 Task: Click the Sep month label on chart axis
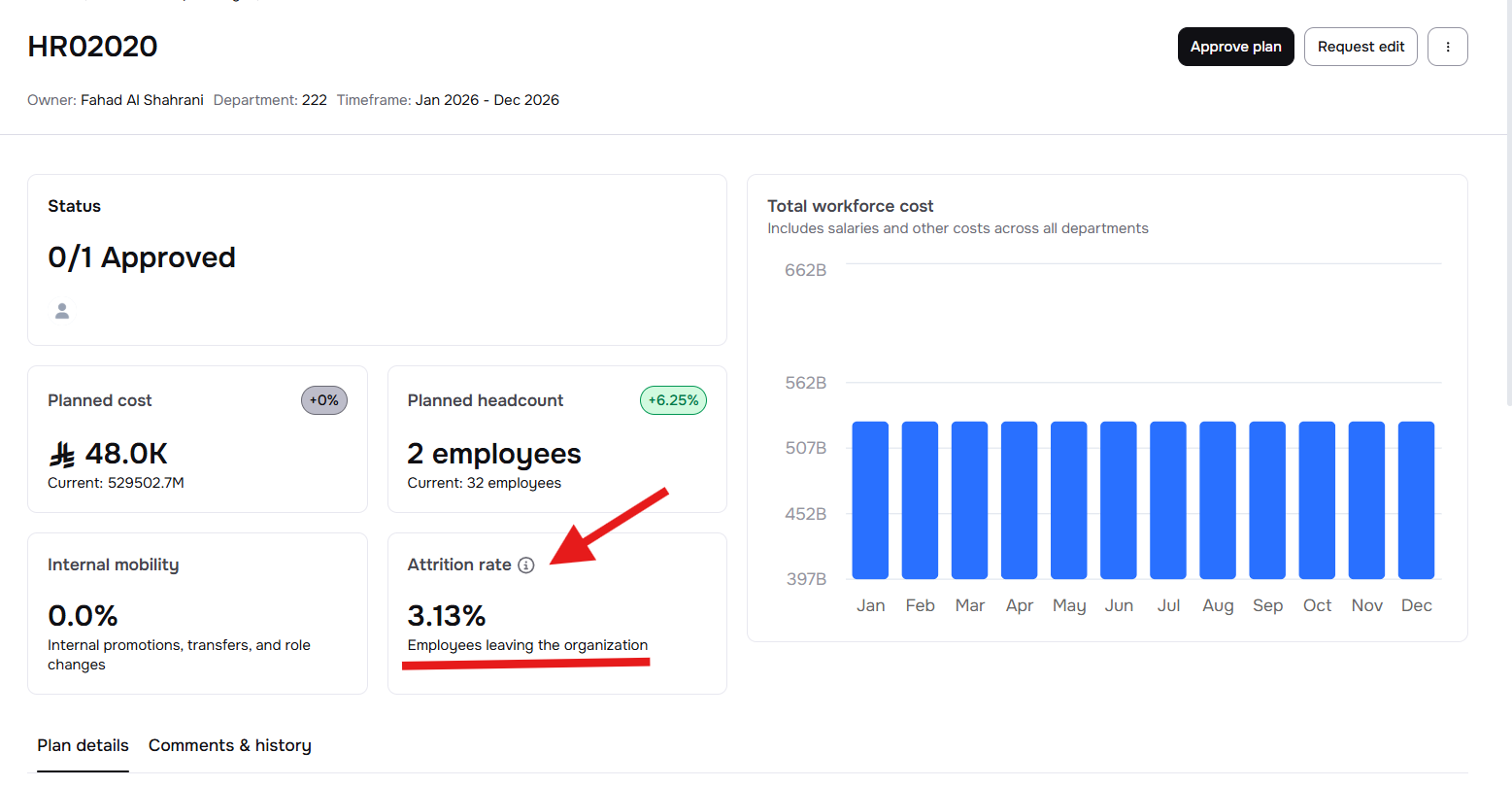pyautogui.click(x=1267, y=605)
